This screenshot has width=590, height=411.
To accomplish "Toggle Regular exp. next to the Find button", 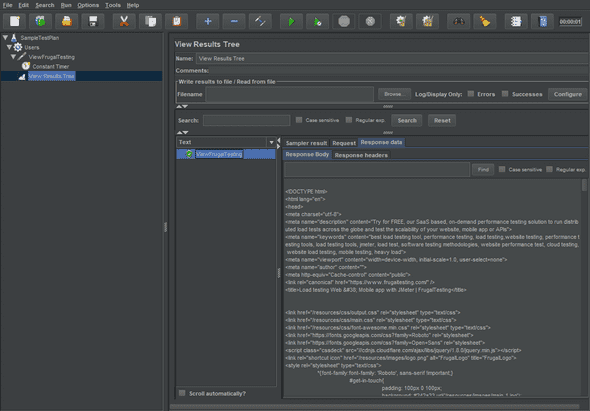I will 549,169.
